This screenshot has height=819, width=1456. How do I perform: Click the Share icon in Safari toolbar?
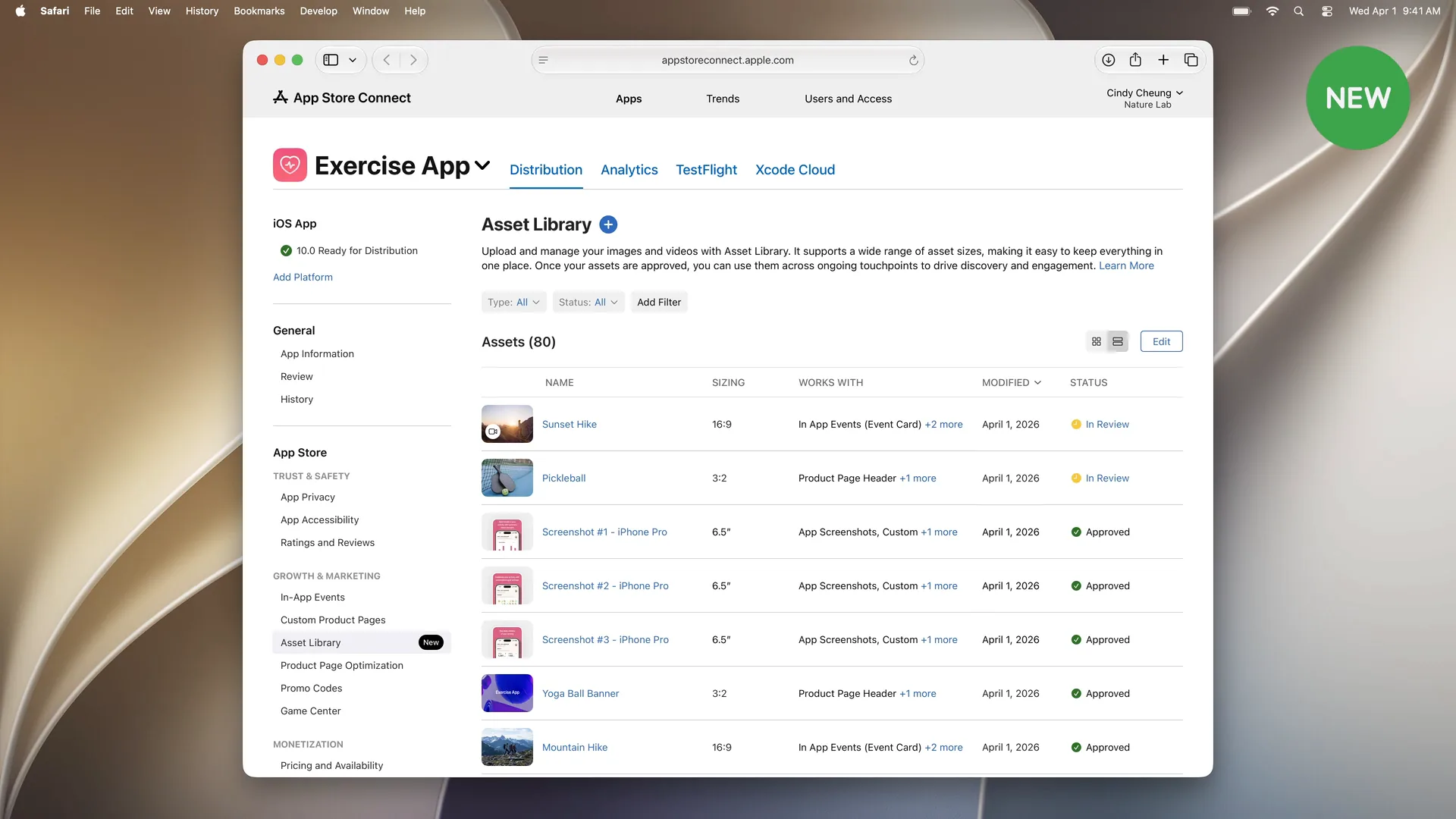pyautogui.click(x=1135, y=60)
